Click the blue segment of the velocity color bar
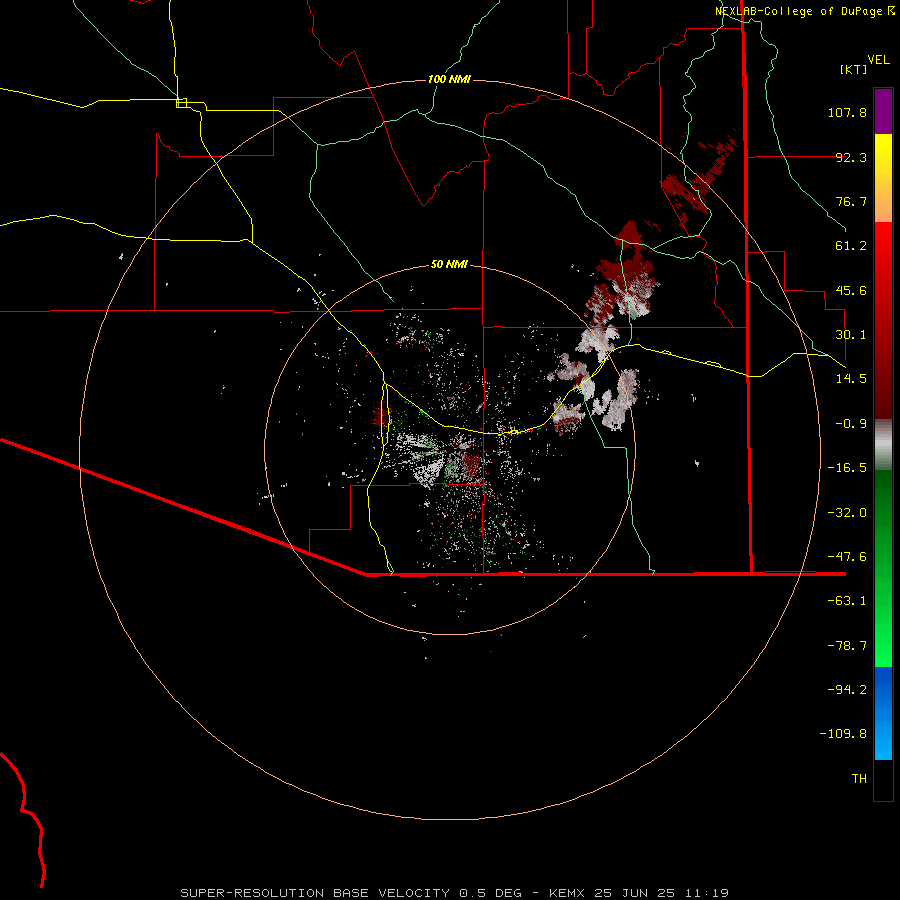 883,713
